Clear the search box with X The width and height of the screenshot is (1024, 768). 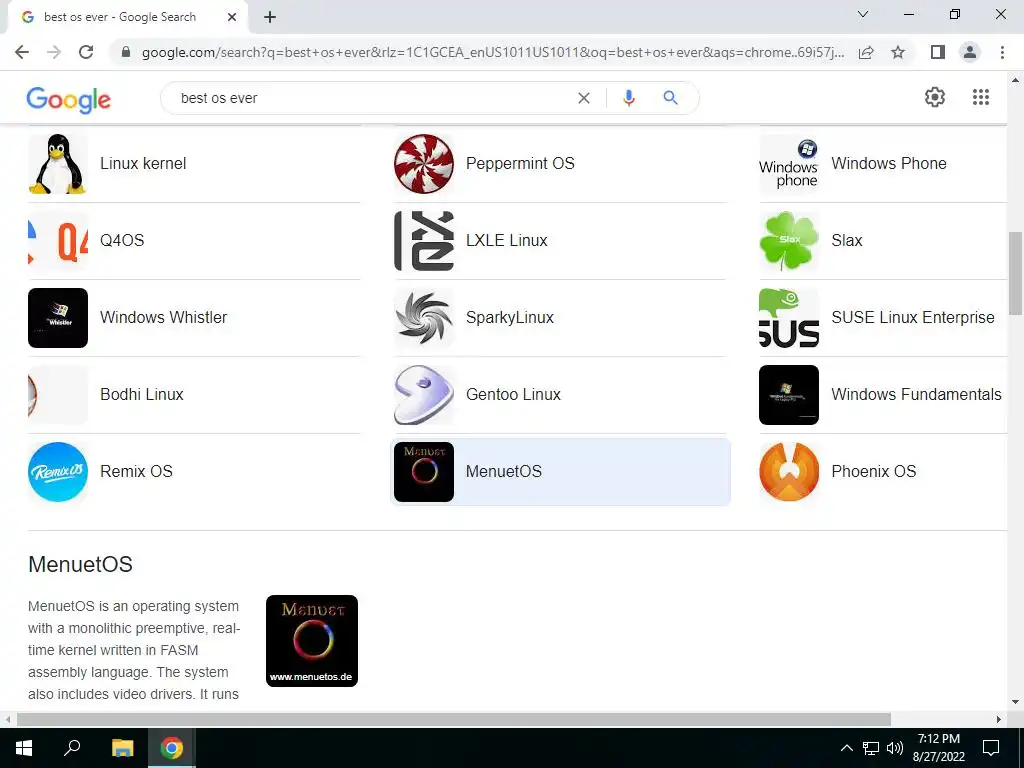584,98
